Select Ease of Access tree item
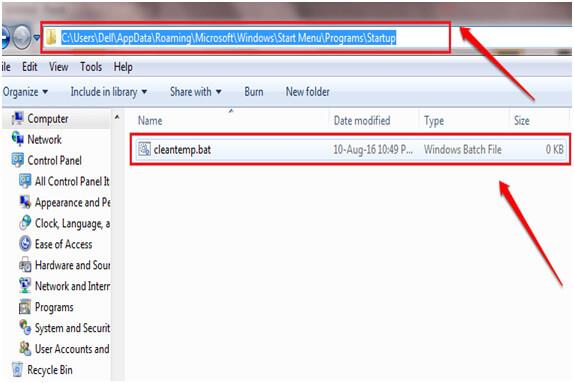Image resolution: width=574 pixels, height=383 pixels. (64, 244)
